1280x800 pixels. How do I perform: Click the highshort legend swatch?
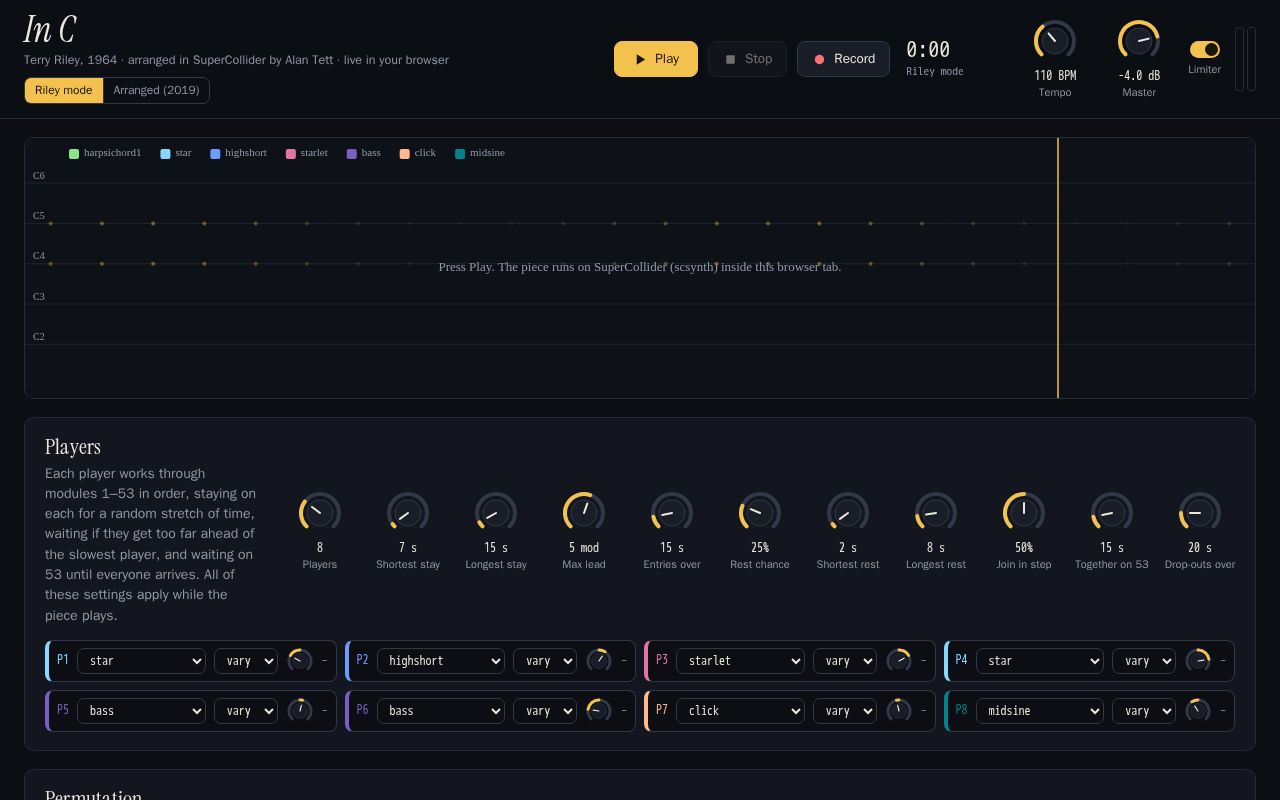tap(215, 154)
